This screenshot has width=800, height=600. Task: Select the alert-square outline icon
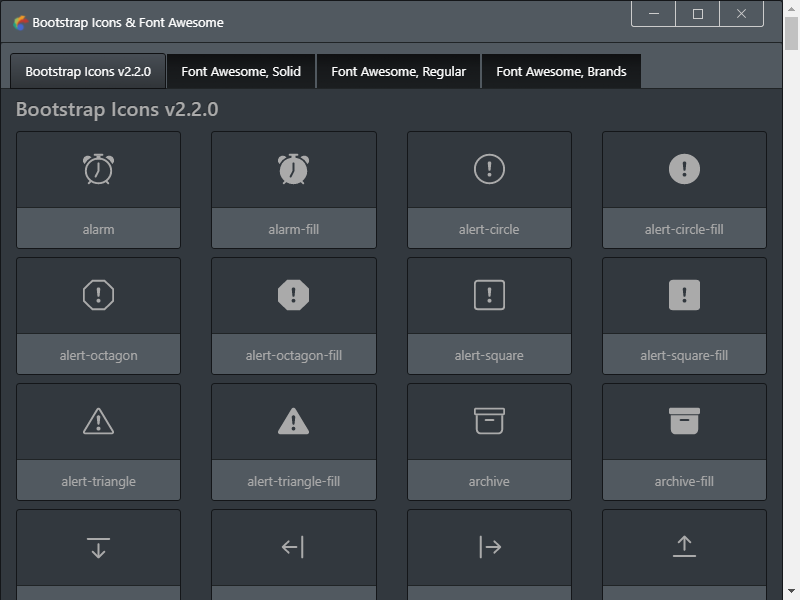tap(489, 295)
